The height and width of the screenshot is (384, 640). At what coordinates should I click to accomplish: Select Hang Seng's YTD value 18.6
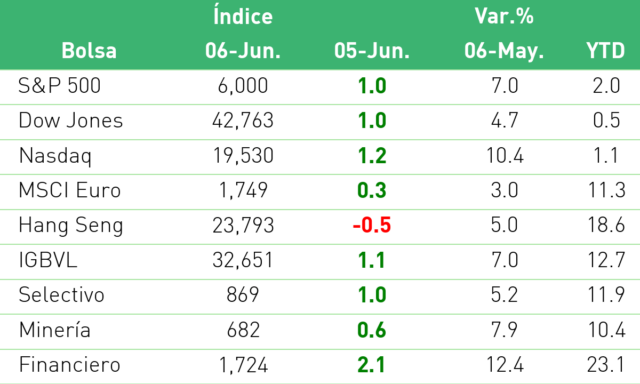[x=606, y=225]
